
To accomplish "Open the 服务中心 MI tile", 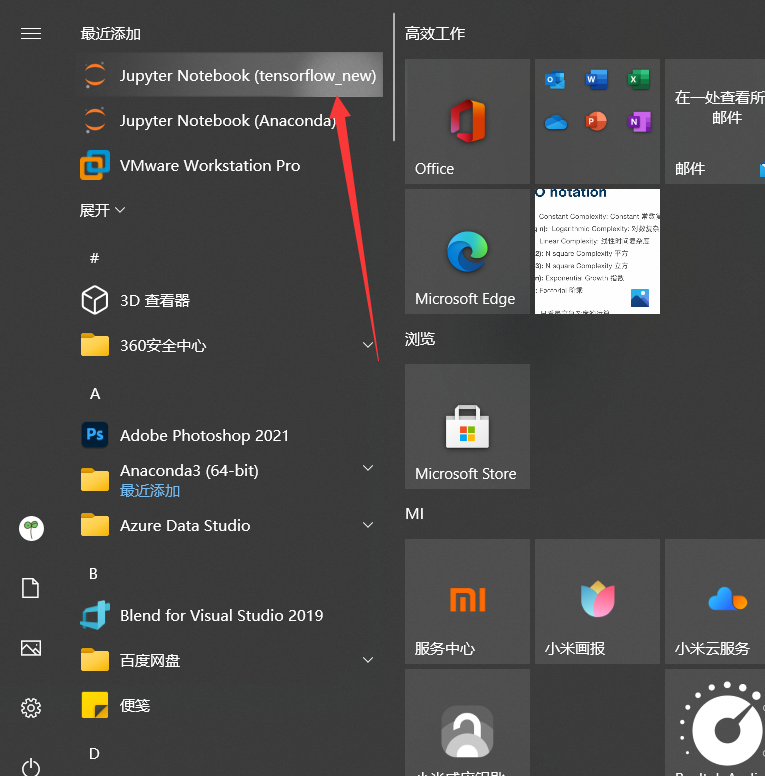I will click(467, 601).
